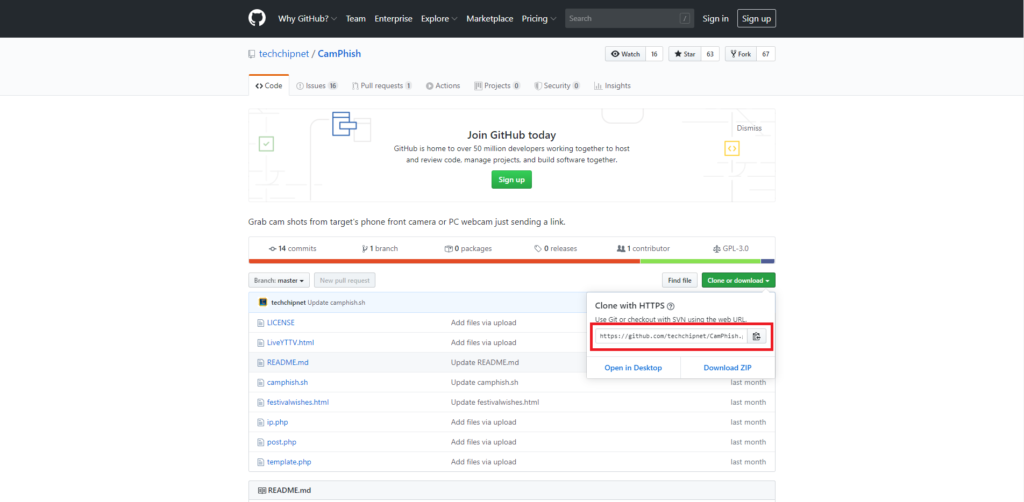The image size is (1024, 502).
Task: Switch to the Code tab
Action: tap(268, 86)
